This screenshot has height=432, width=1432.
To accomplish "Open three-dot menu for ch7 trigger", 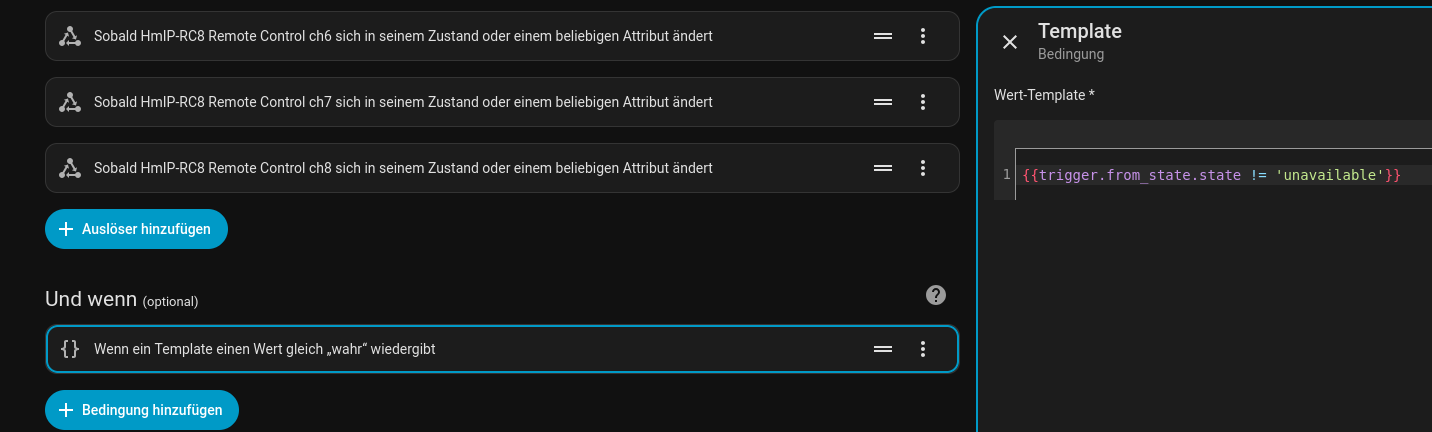I will tap(923, 102).
